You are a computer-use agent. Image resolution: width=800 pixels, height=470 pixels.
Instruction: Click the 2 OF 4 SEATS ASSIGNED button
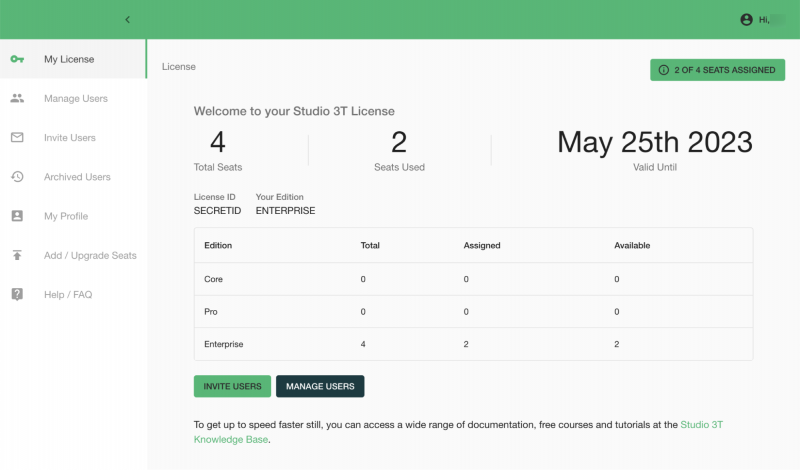[717, 70]
